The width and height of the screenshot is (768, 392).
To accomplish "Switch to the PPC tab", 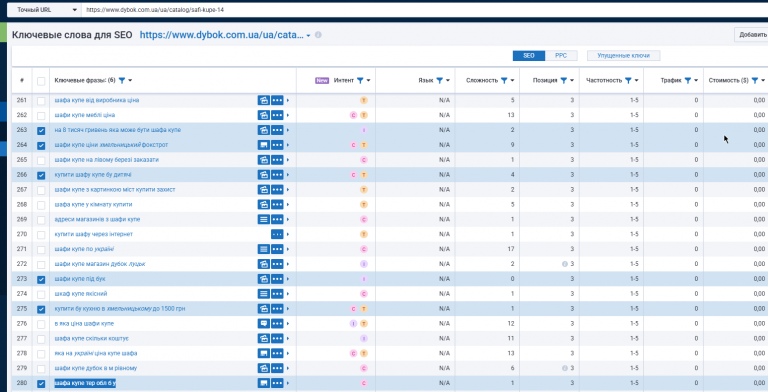I will [x=561, y=56].
